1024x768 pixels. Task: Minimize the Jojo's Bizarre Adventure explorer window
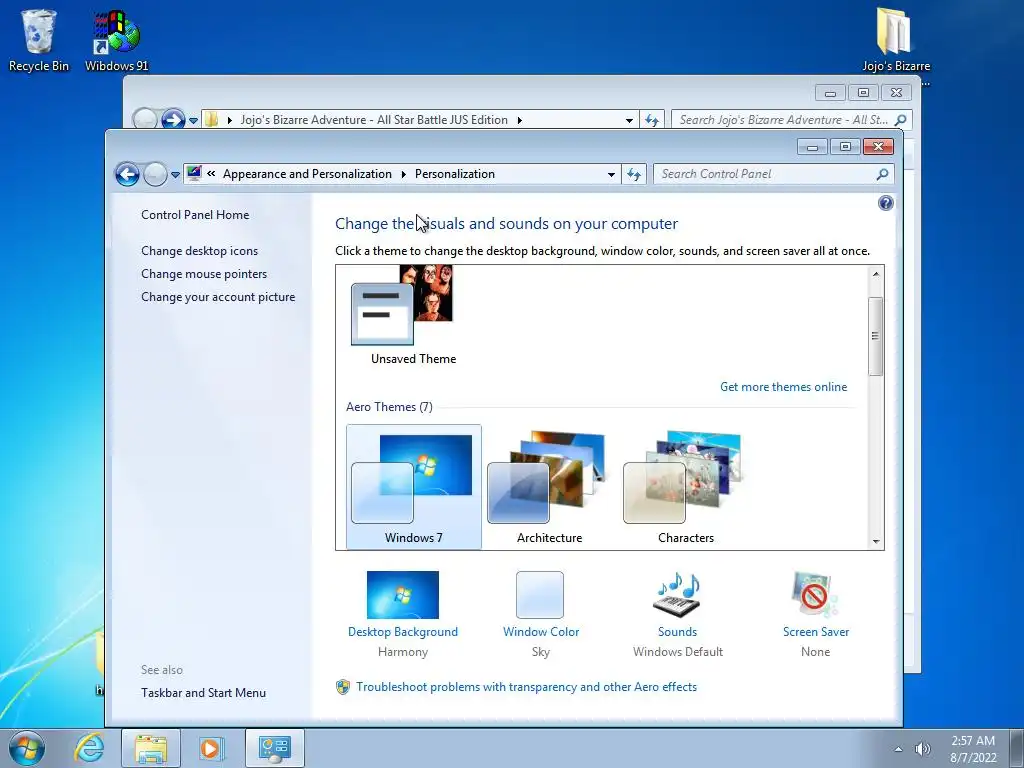(x=830, y=93)
